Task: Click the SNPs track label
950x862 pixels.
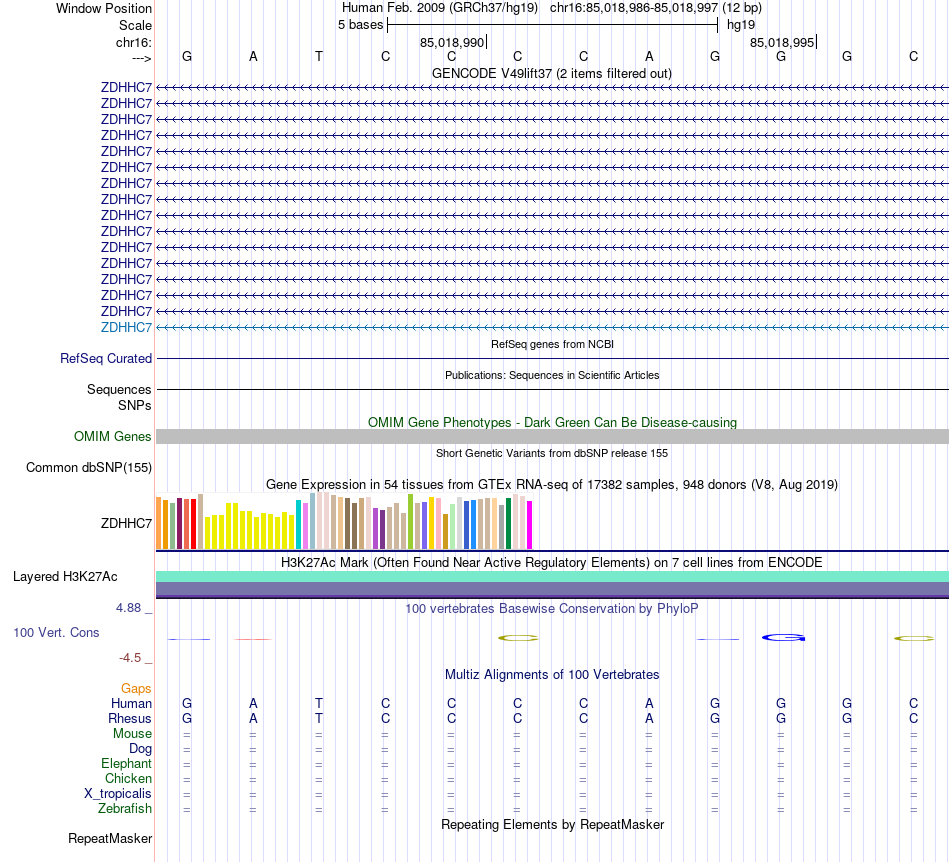Action: [x=135, y=405]
